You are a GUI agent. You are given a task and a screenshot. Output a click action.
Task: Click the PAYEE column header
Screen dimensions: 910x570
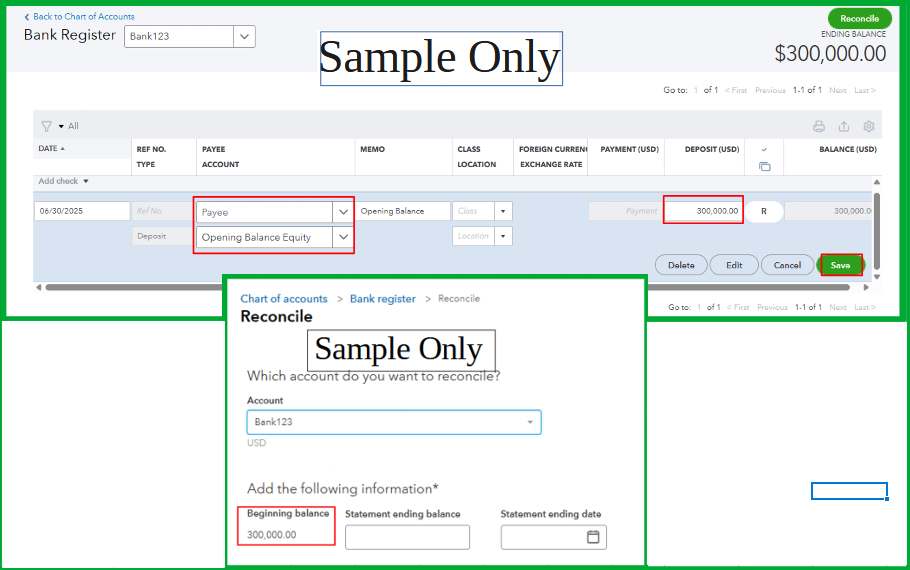[214, 150]
